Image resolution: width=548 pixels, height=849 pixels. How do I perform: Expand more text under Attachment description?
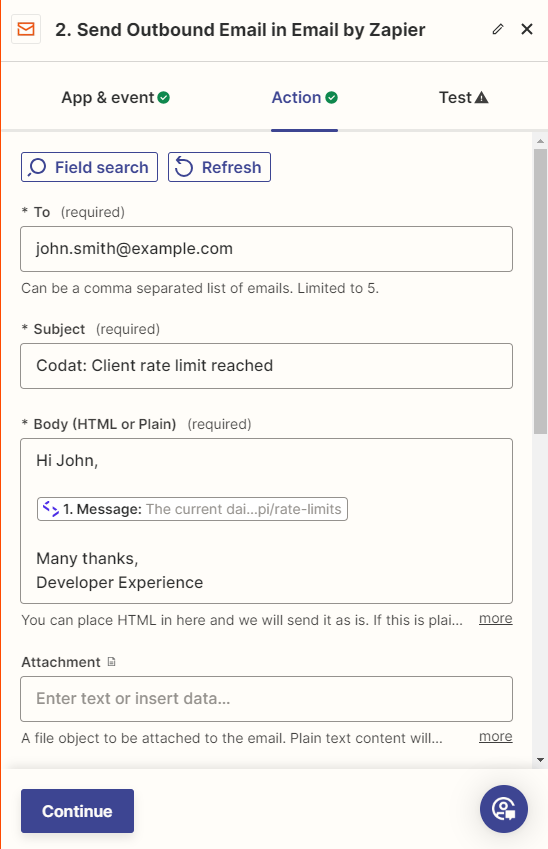point(495,736)
